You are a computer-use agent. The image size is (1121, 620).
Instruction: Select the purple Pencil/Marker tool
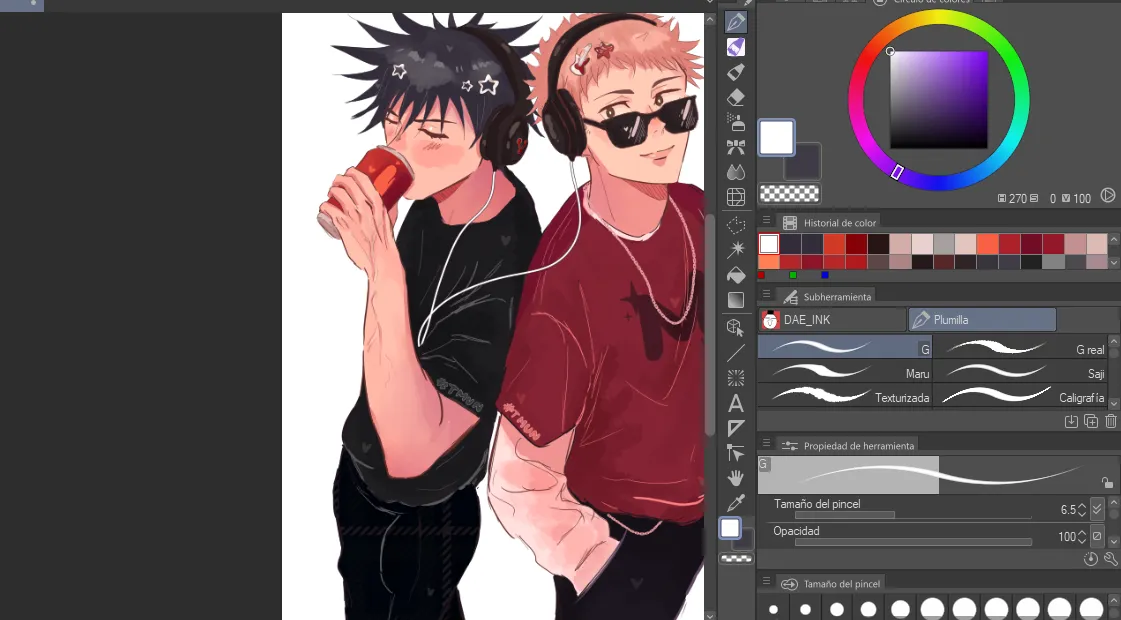736,47
